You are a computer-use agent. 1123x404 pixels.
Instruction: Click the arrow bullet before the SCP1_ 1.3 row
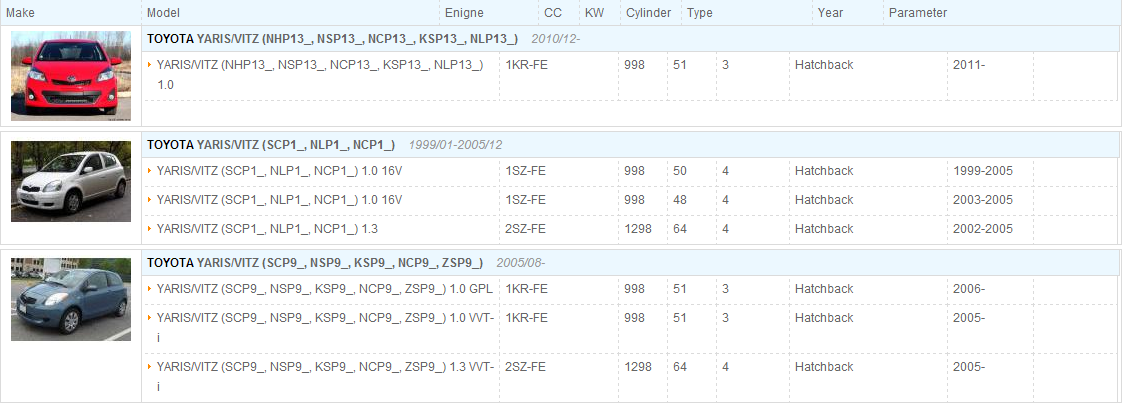point(150,229)
